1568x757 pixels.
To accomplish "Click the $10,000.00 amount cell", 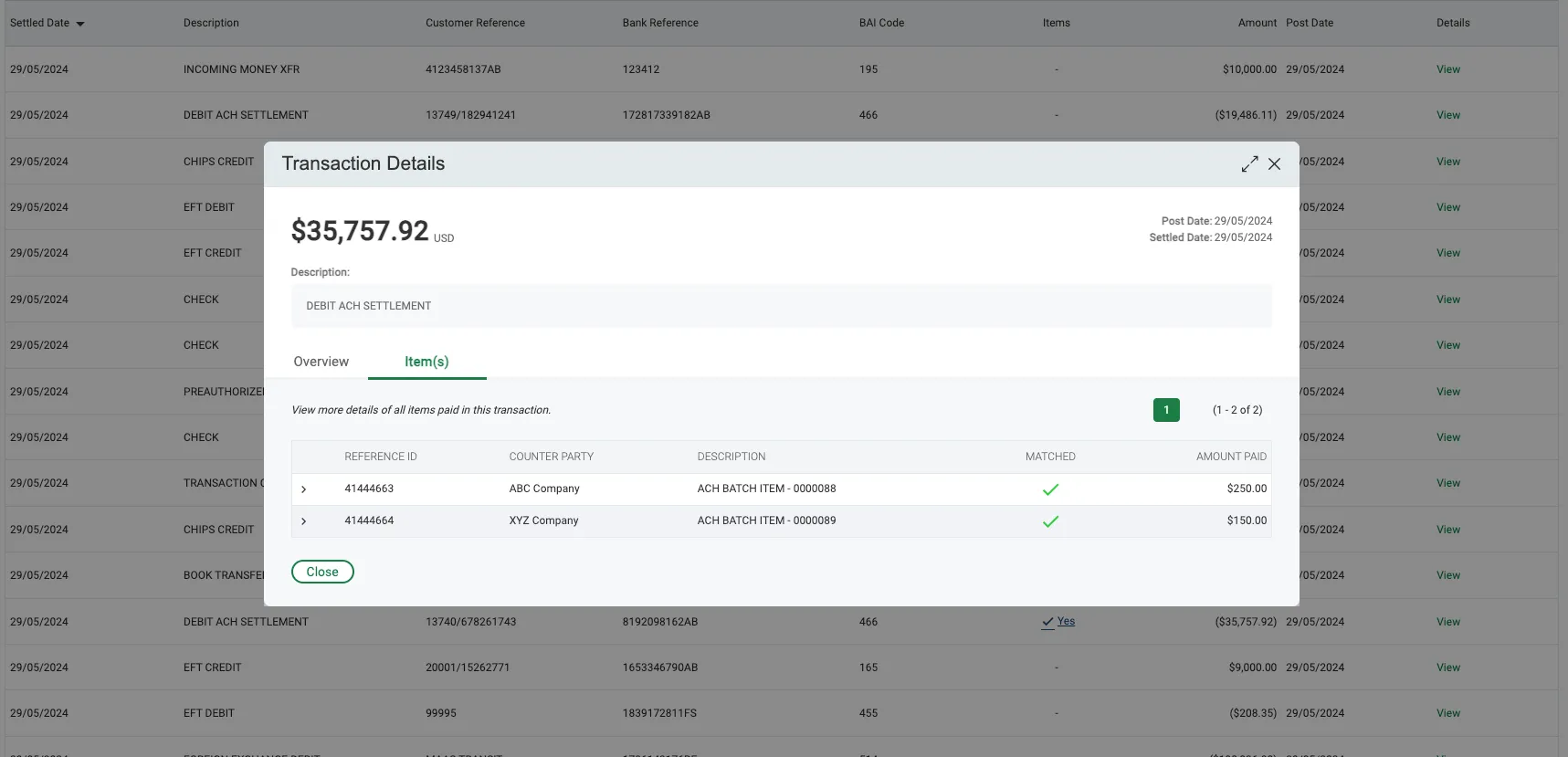I will coord(1249,69).
